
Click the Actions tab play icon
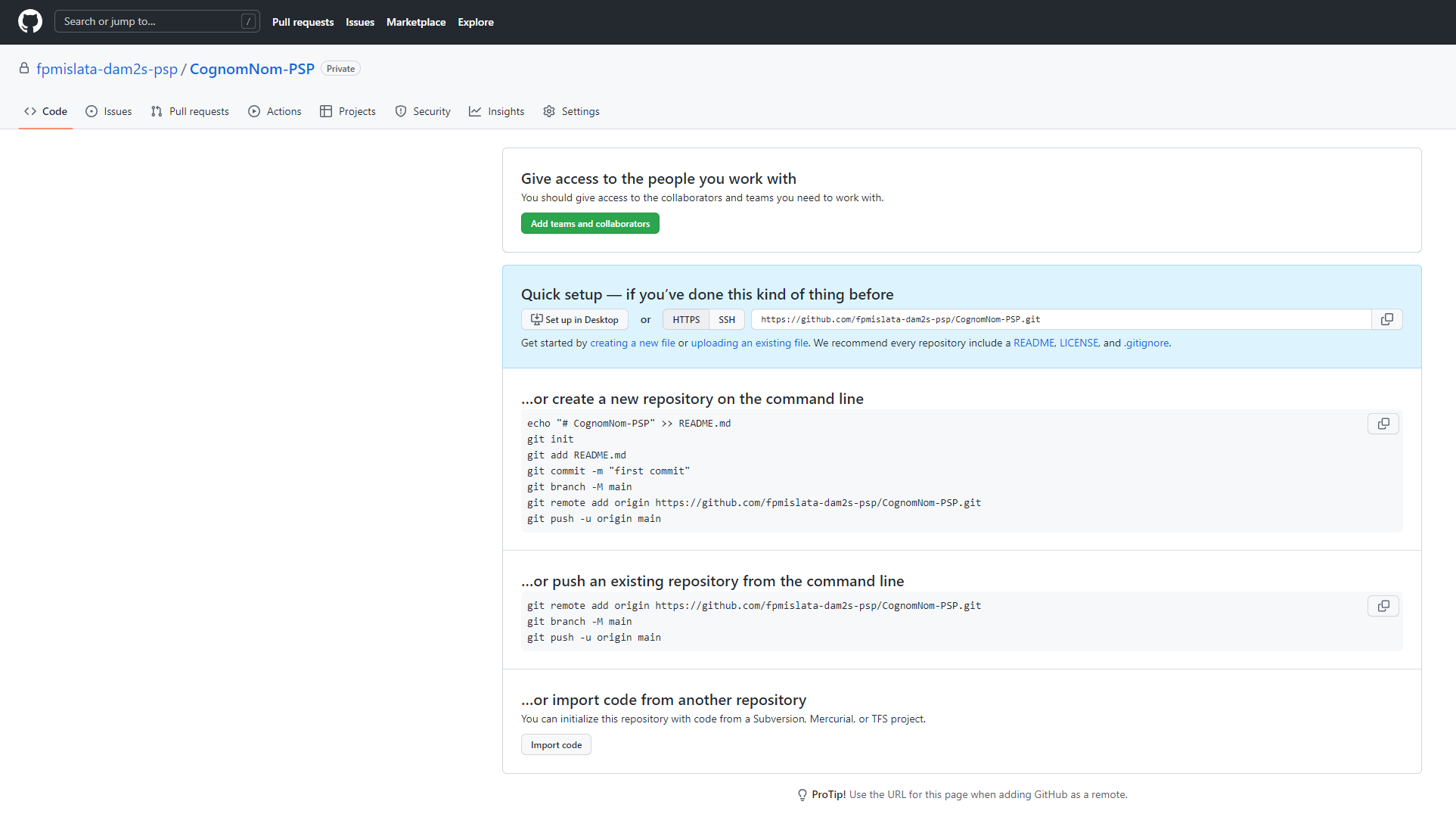(254, 111)
